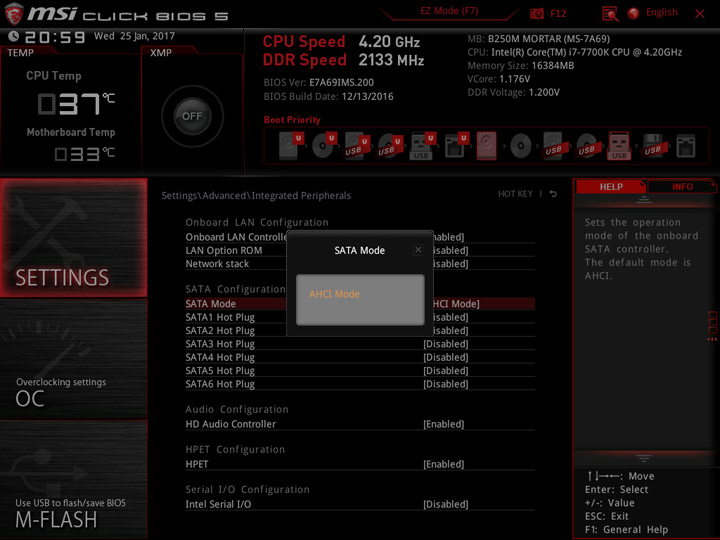Click the Motherboard Temp 033 reading

[84, 154]
